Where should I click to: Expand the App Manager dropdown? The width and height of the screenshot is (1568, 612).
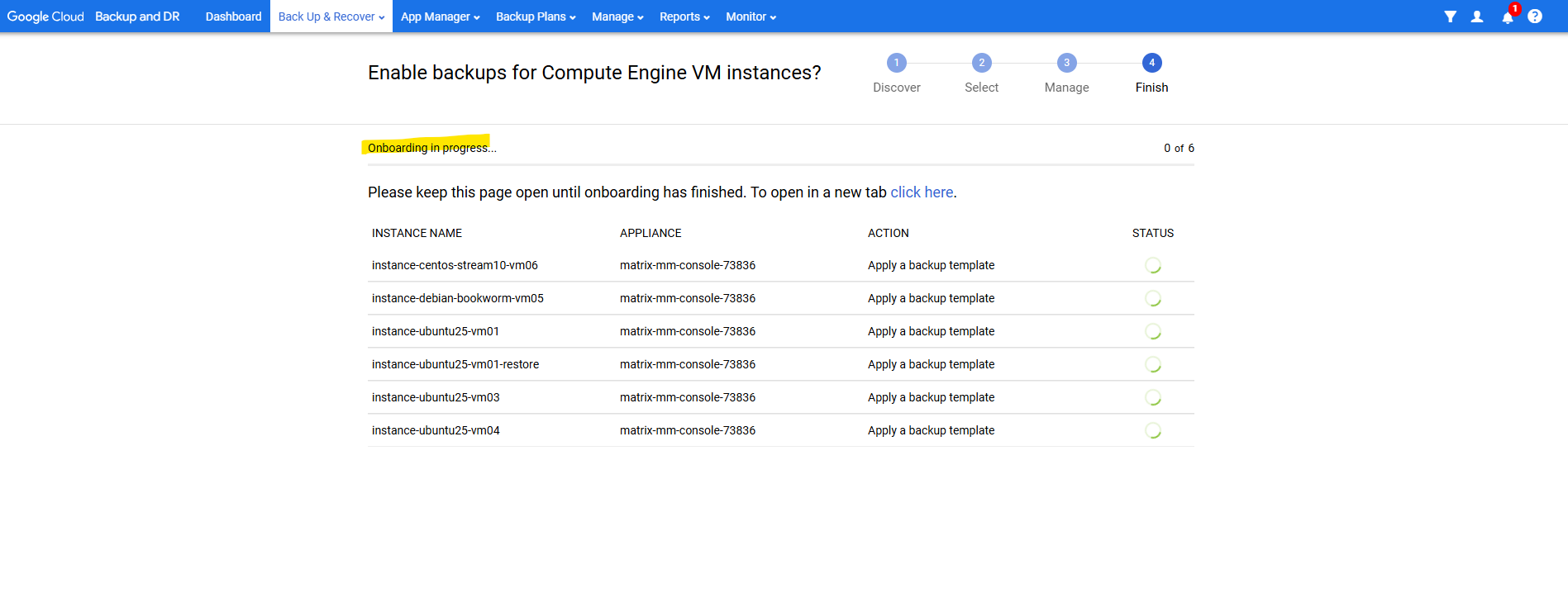(x=440, y=17)
